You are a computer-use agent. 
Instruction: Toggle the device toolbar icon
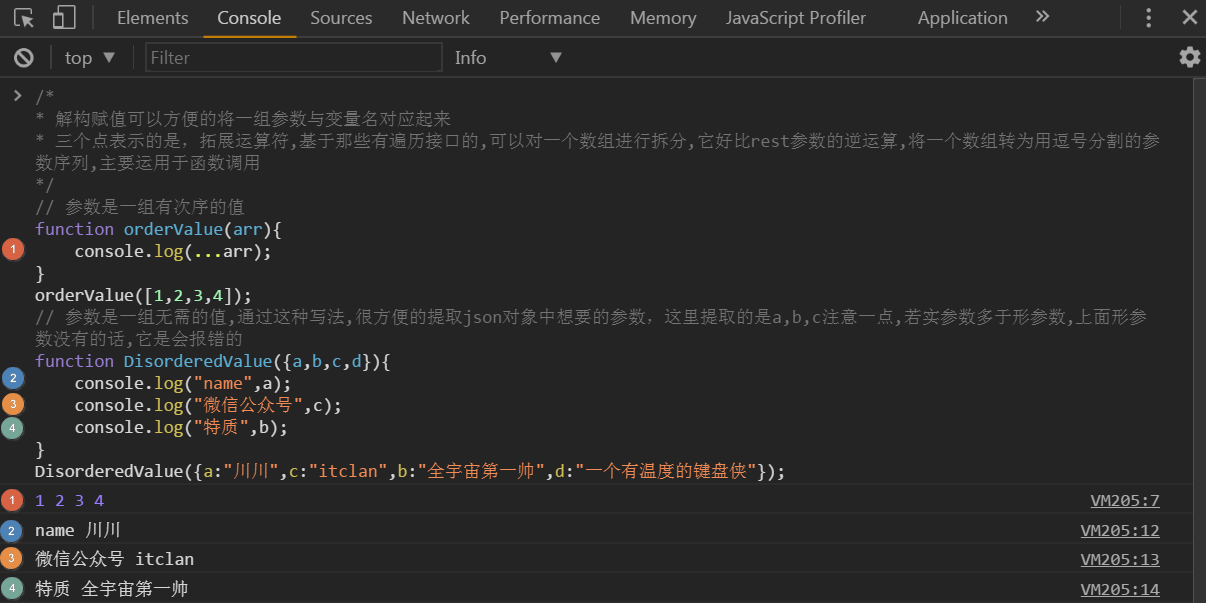click(x=64, y=18)
